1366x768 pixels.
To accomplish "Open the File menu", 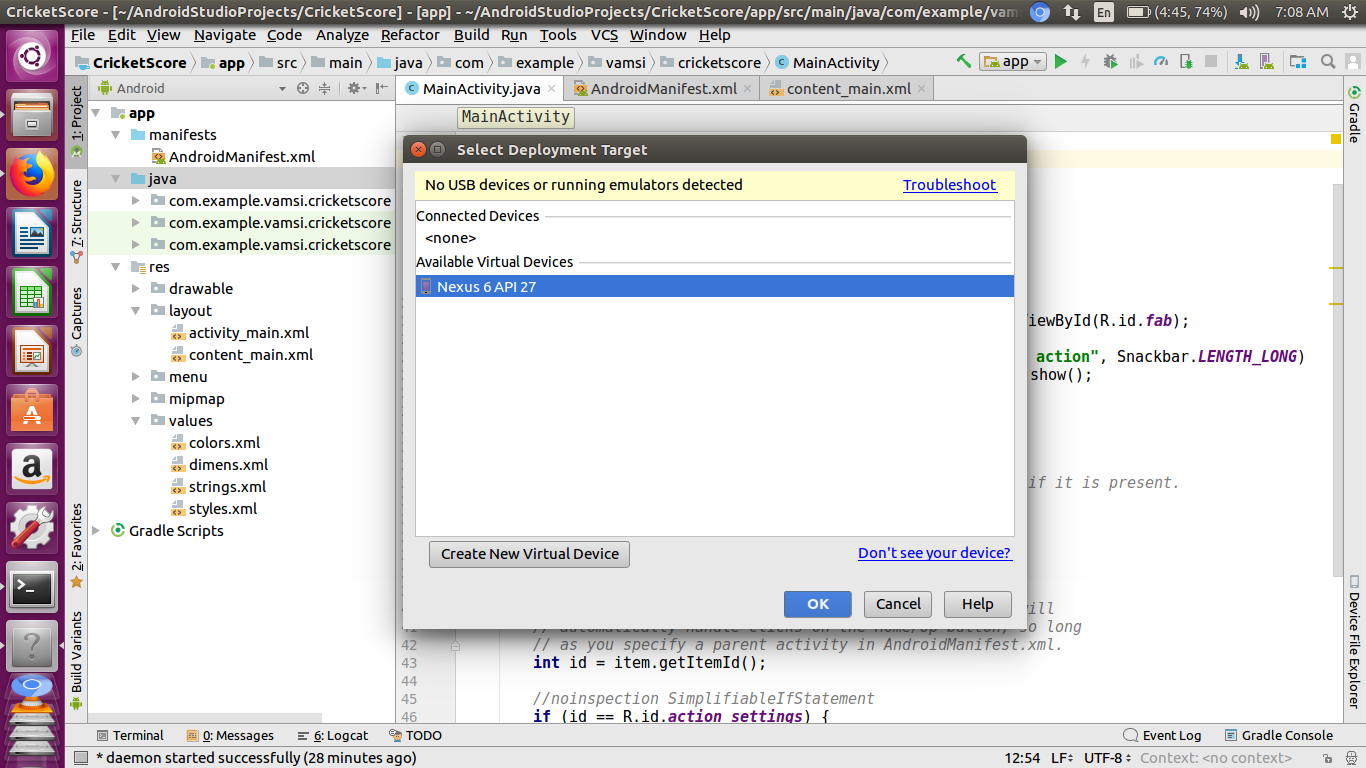I will 83,34.
